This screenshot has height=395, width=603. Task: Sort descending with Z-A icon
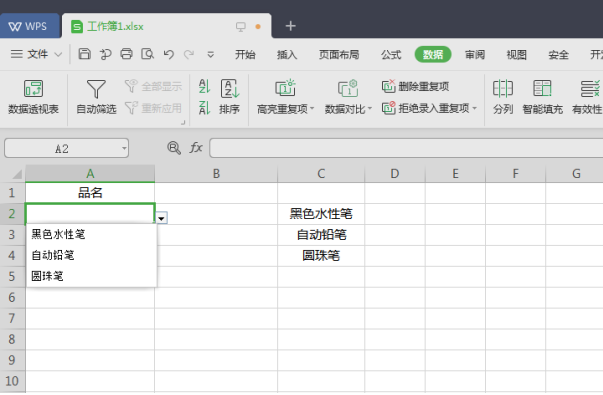[204, 108]
